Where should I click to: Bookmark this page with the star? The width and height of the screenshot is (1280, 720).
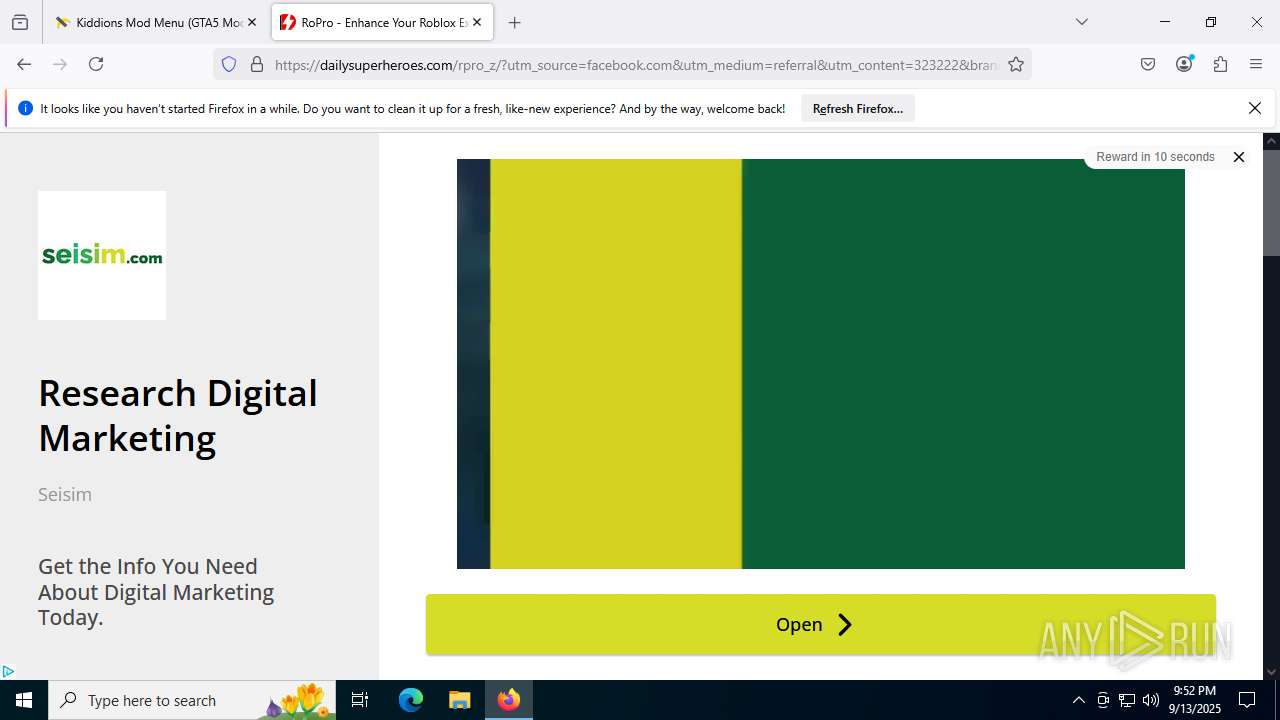(1016, 64)
